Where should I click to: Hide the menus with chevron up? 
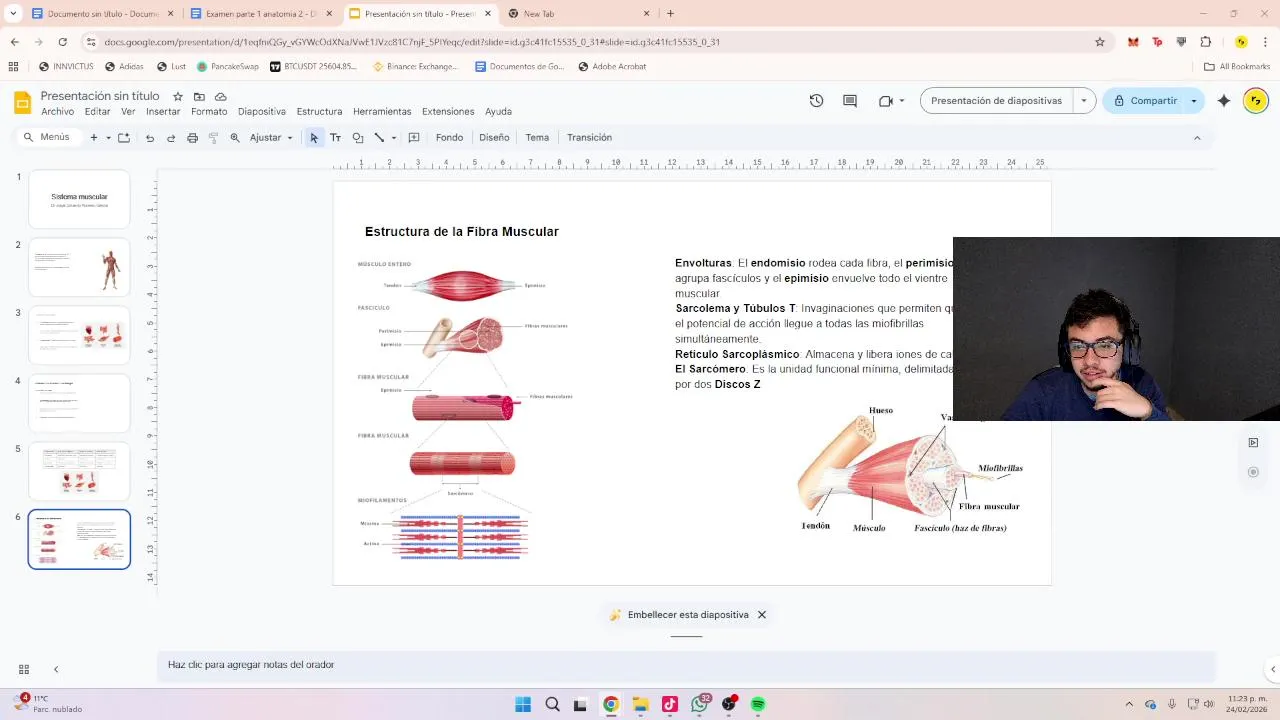(1197, 138)
